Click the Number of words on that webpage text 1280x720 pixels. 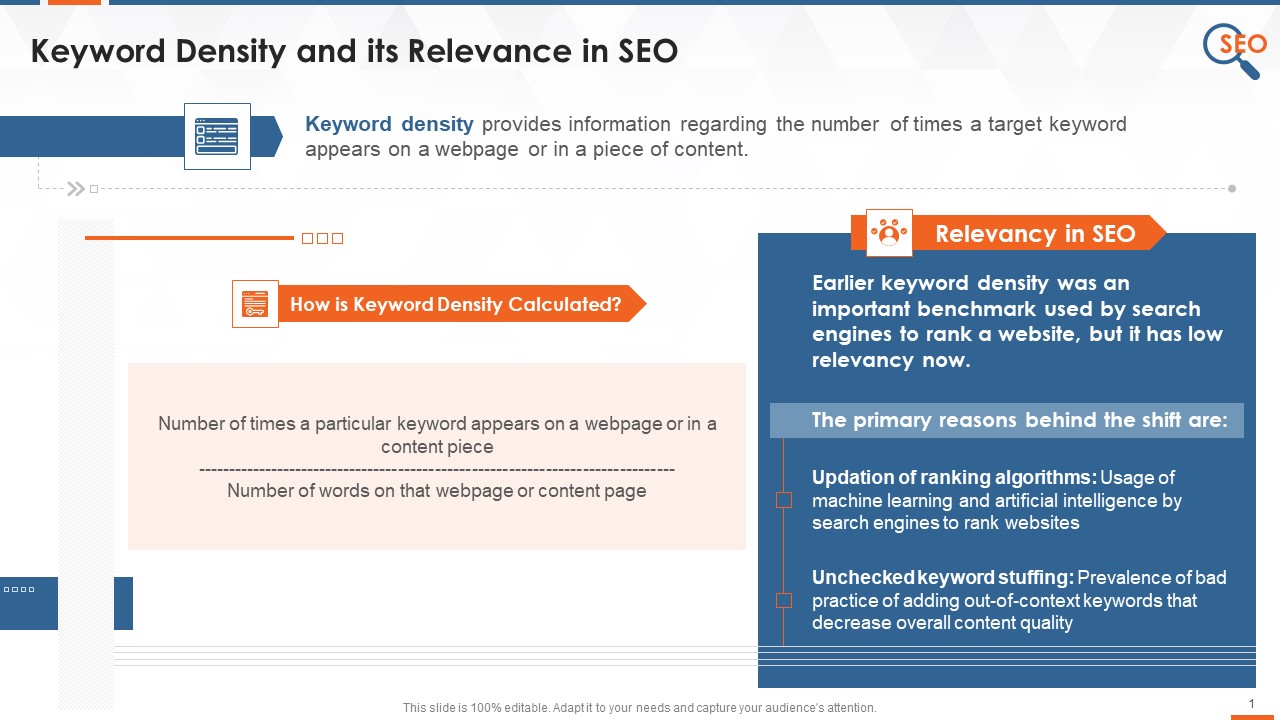tap(437, 491)
